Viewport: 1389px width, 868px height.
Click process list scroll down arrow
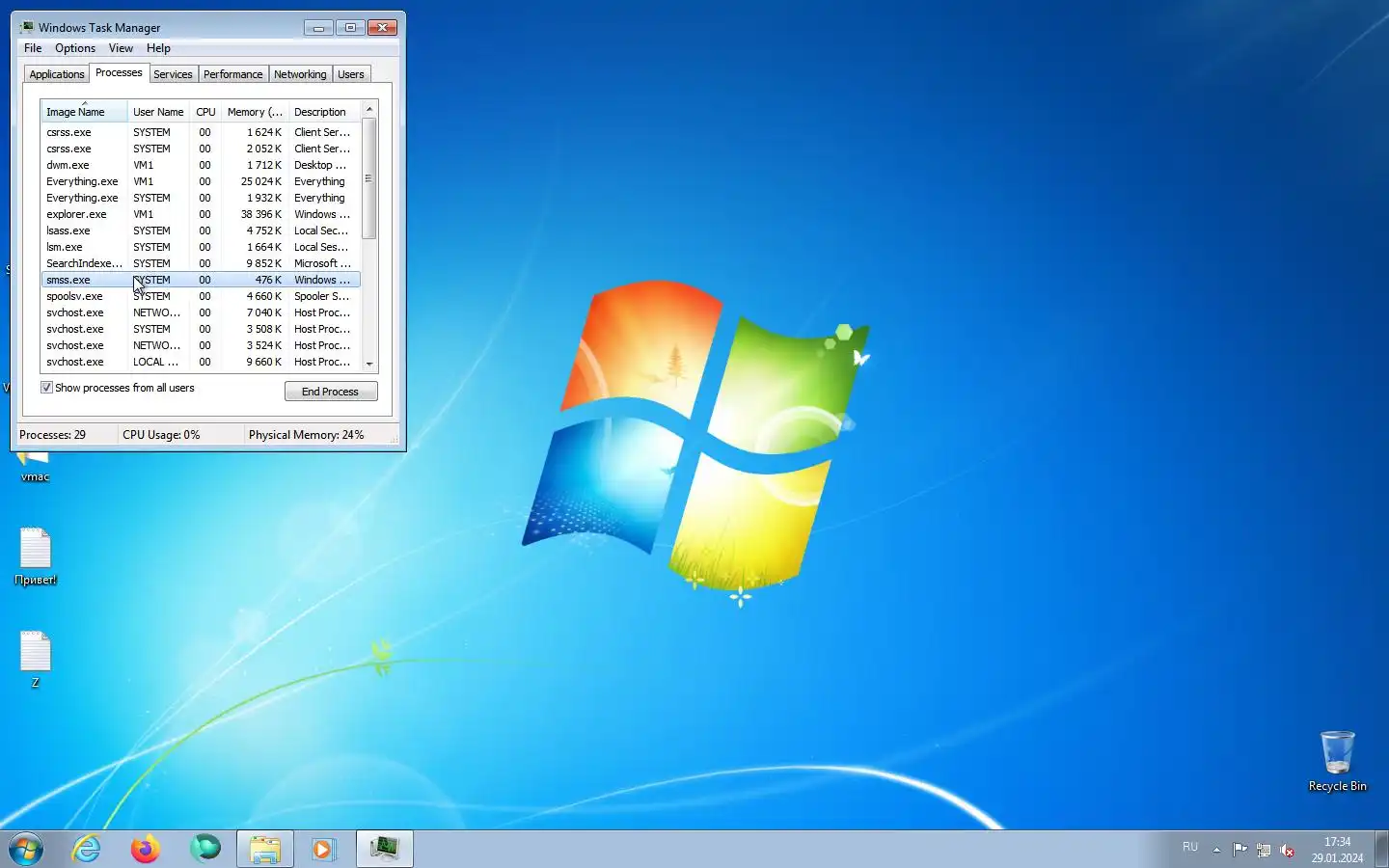click(369, 364)
